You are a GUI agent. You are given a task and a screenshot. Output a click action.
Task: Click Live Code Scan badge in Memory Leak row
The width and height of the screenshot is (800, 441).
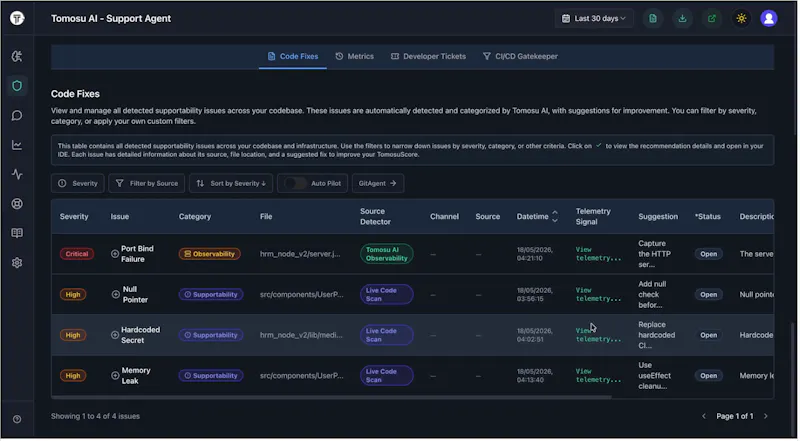tap(387, 376)
